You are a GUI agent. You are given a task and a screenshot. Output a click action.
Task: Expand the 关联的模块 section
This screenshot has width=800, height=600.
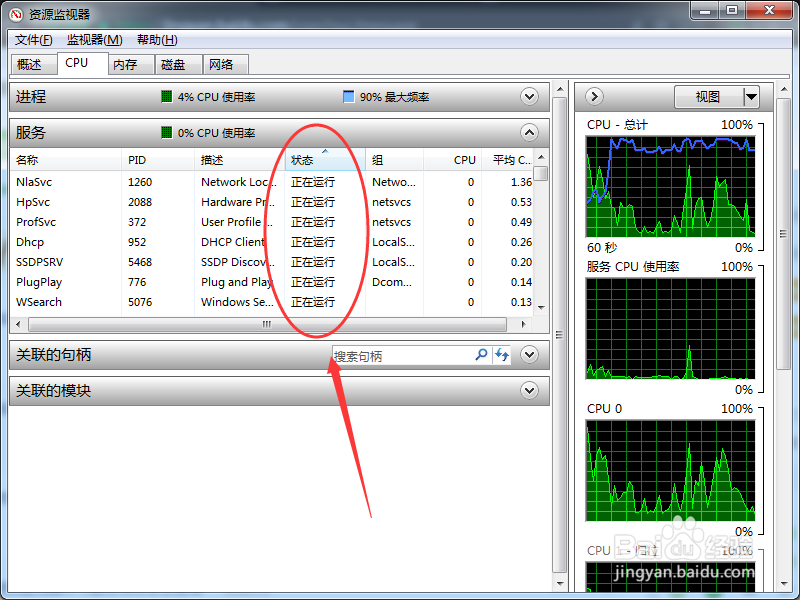pyautogui.click(x=530, y=391)
